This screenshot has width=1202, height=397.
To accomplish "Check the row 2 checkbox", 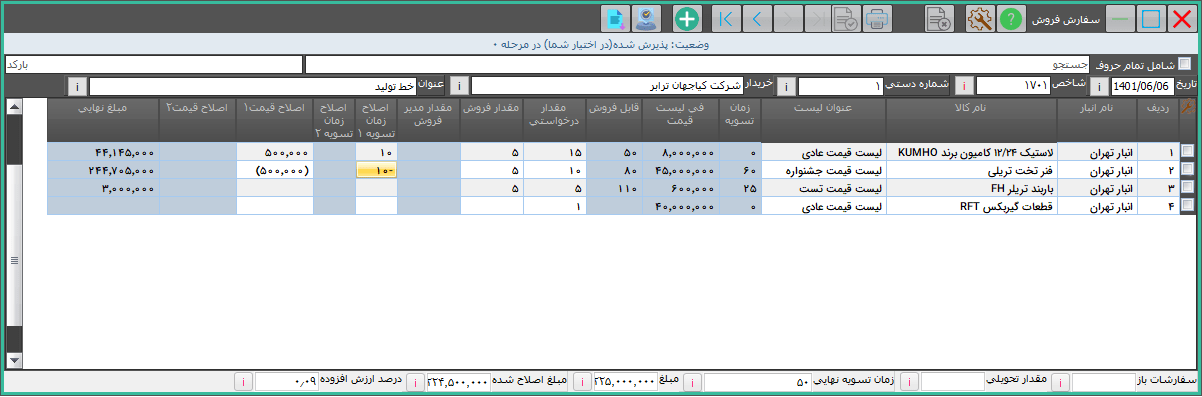I will (1187, 170).
